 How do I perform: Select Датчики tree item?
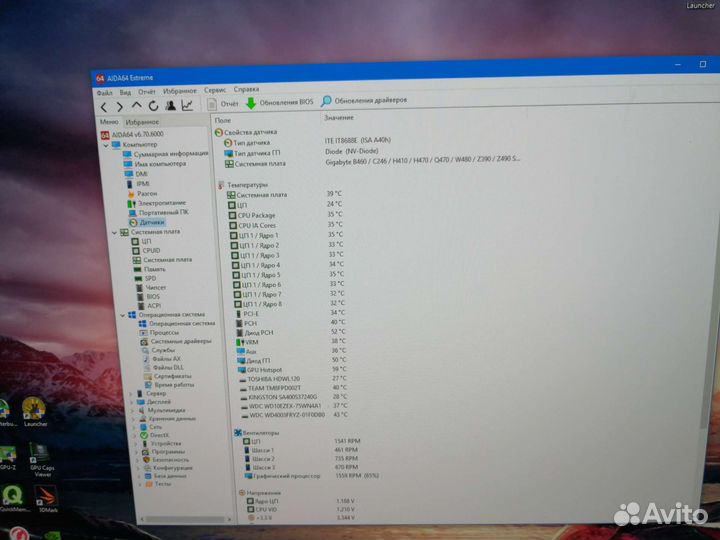(147, 222)
